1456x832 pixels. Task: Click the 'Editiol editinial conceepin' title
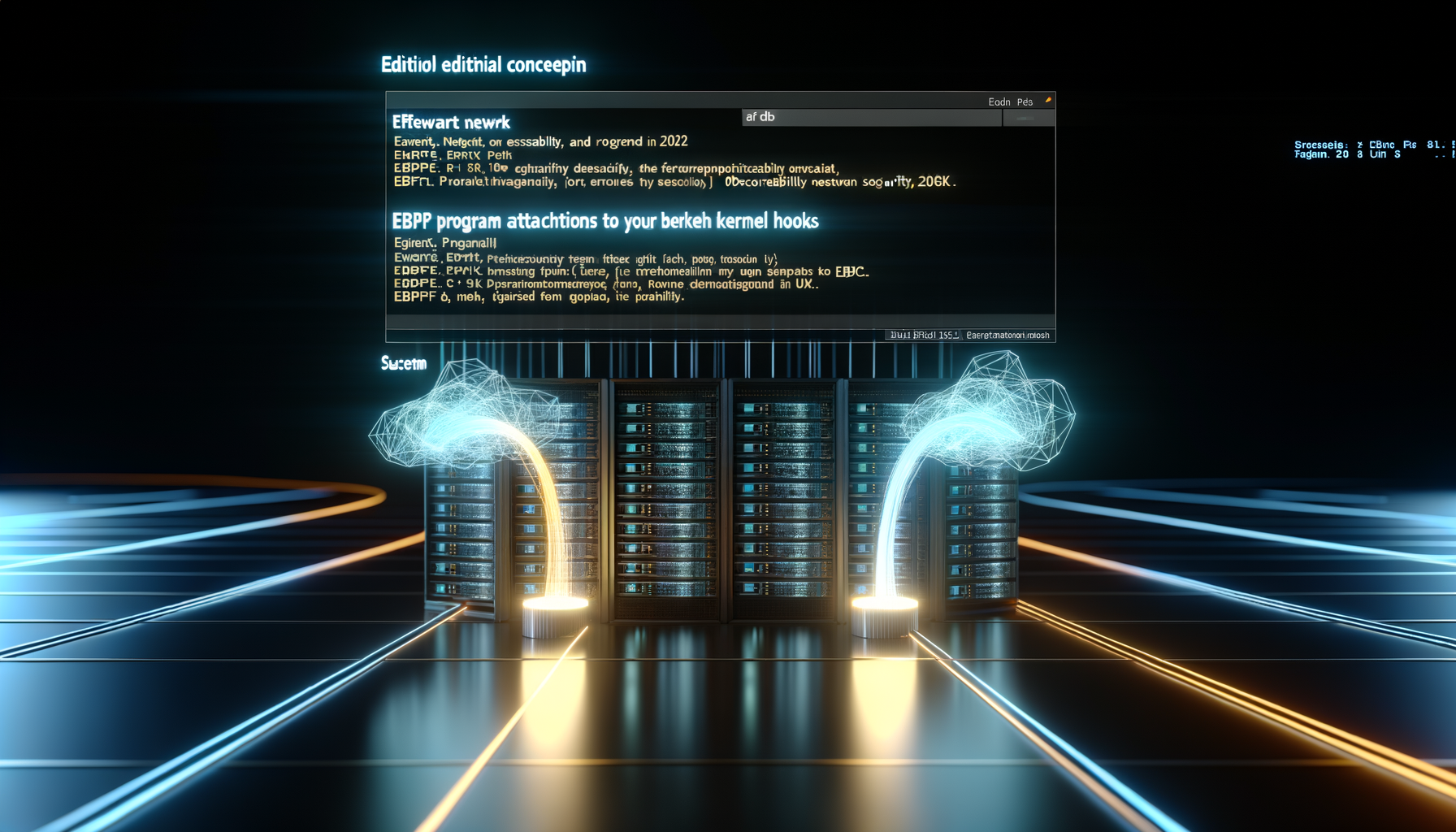pos(483,65)
